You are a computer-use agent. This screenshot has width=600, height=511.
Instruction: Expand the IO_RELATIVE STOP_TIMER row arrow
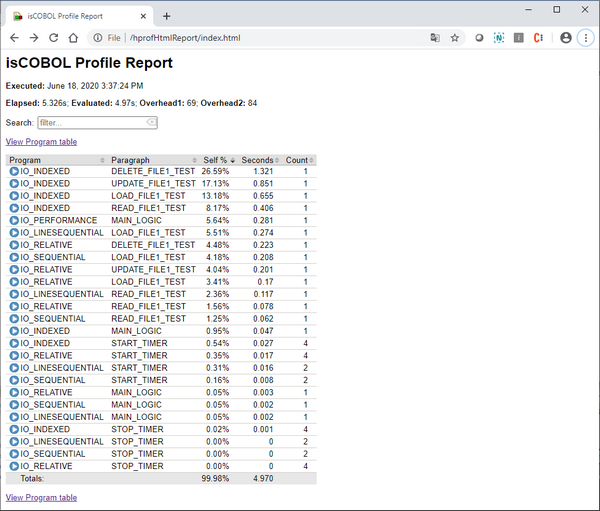14,466
